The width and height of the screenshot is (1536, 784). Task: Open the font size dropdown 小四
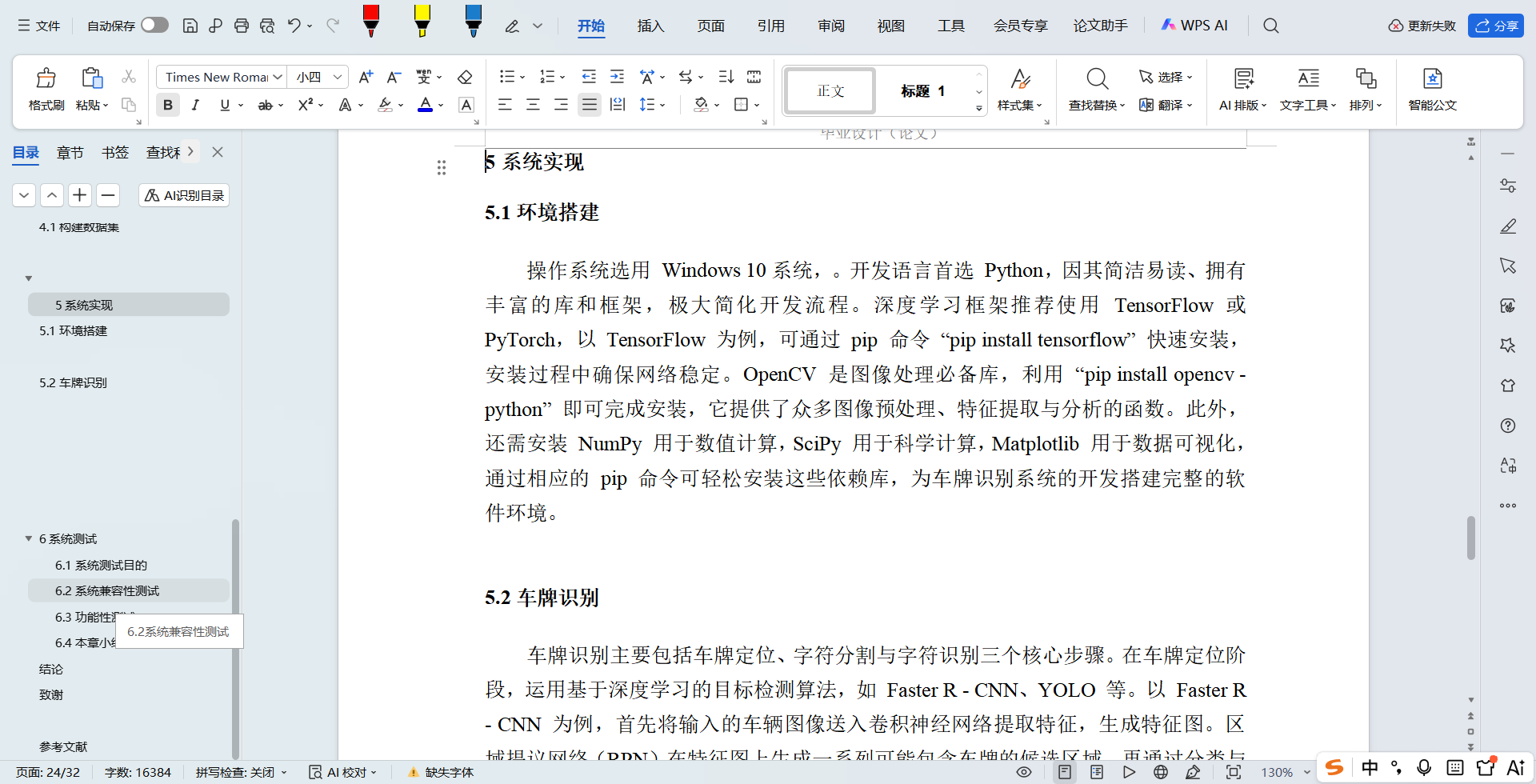[338, 77]
